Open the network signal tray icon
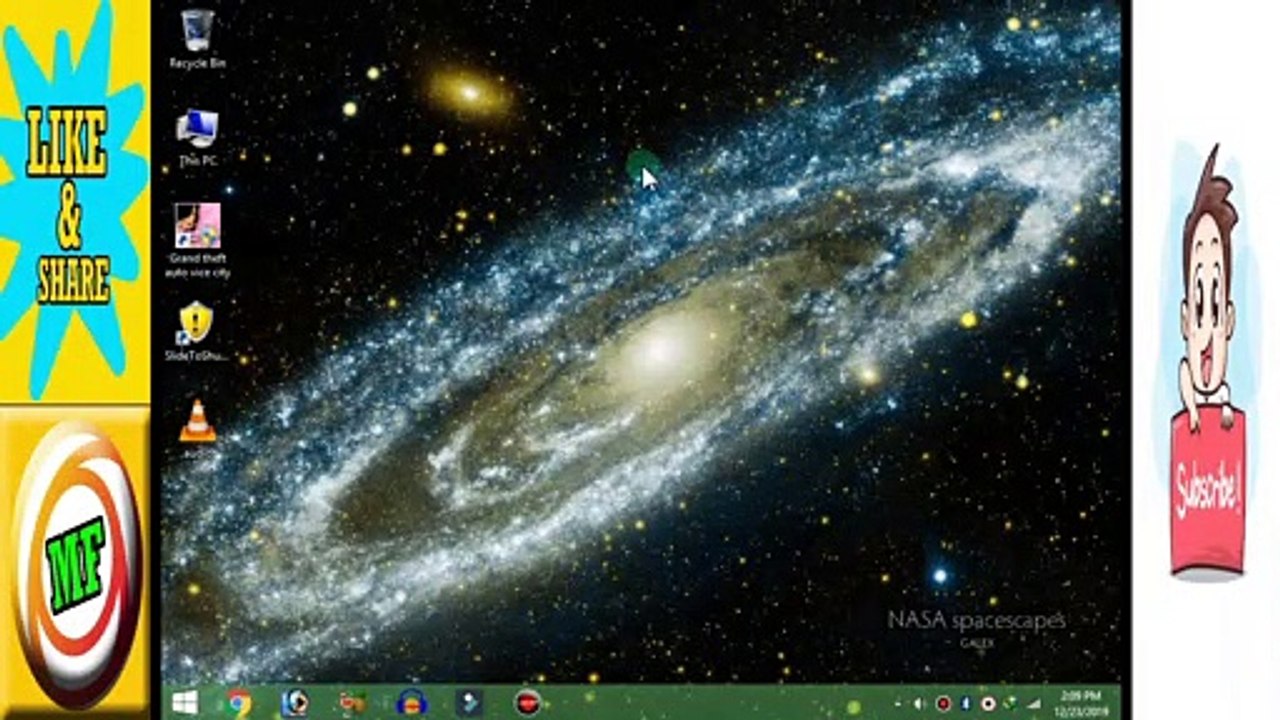1280x720 pixels. [1034, 704]
